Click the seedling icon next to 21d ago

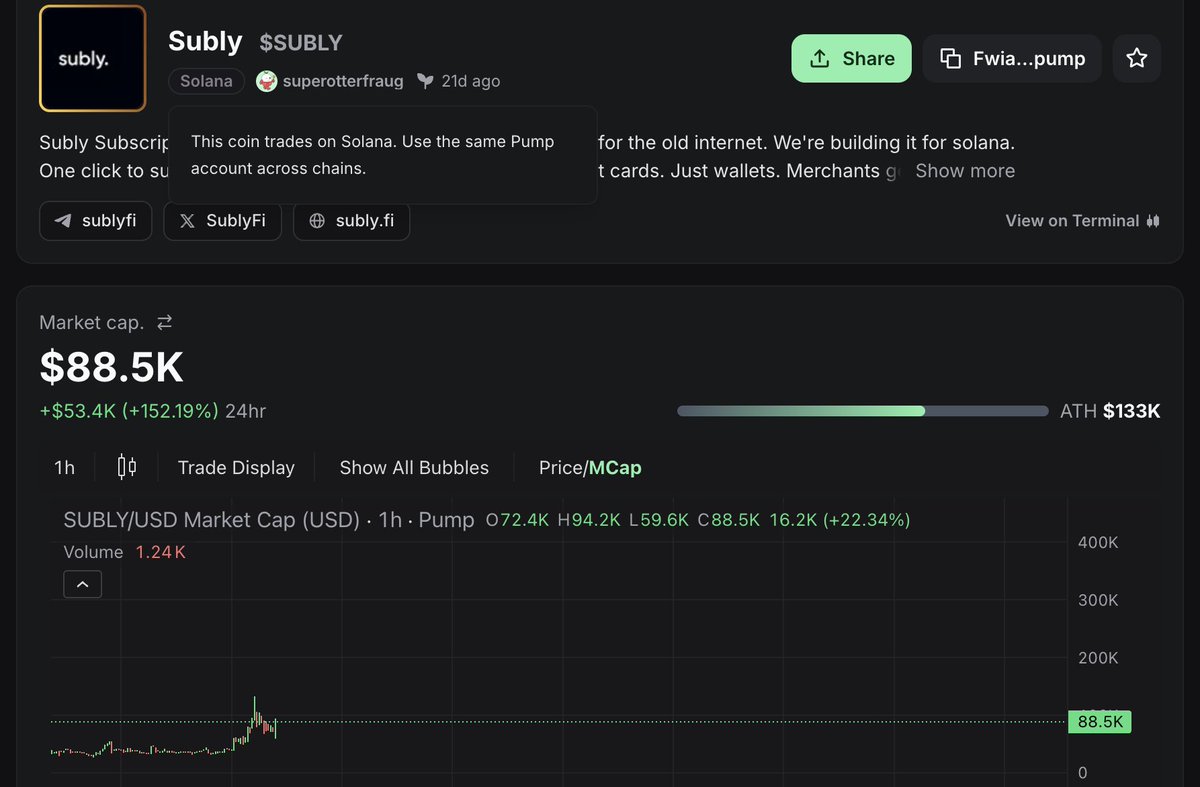click(x=425, y=81)
